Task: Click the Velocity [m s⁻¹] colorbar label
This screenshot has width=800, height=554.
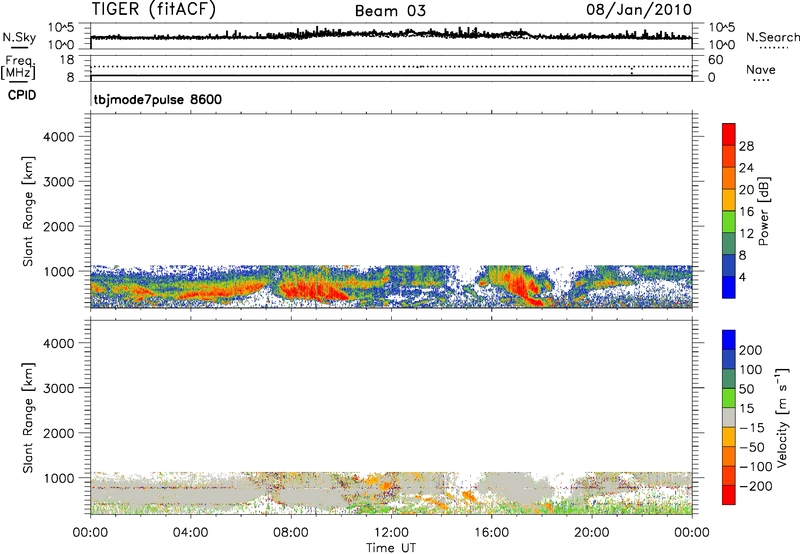Action: (x=782, y=417)
